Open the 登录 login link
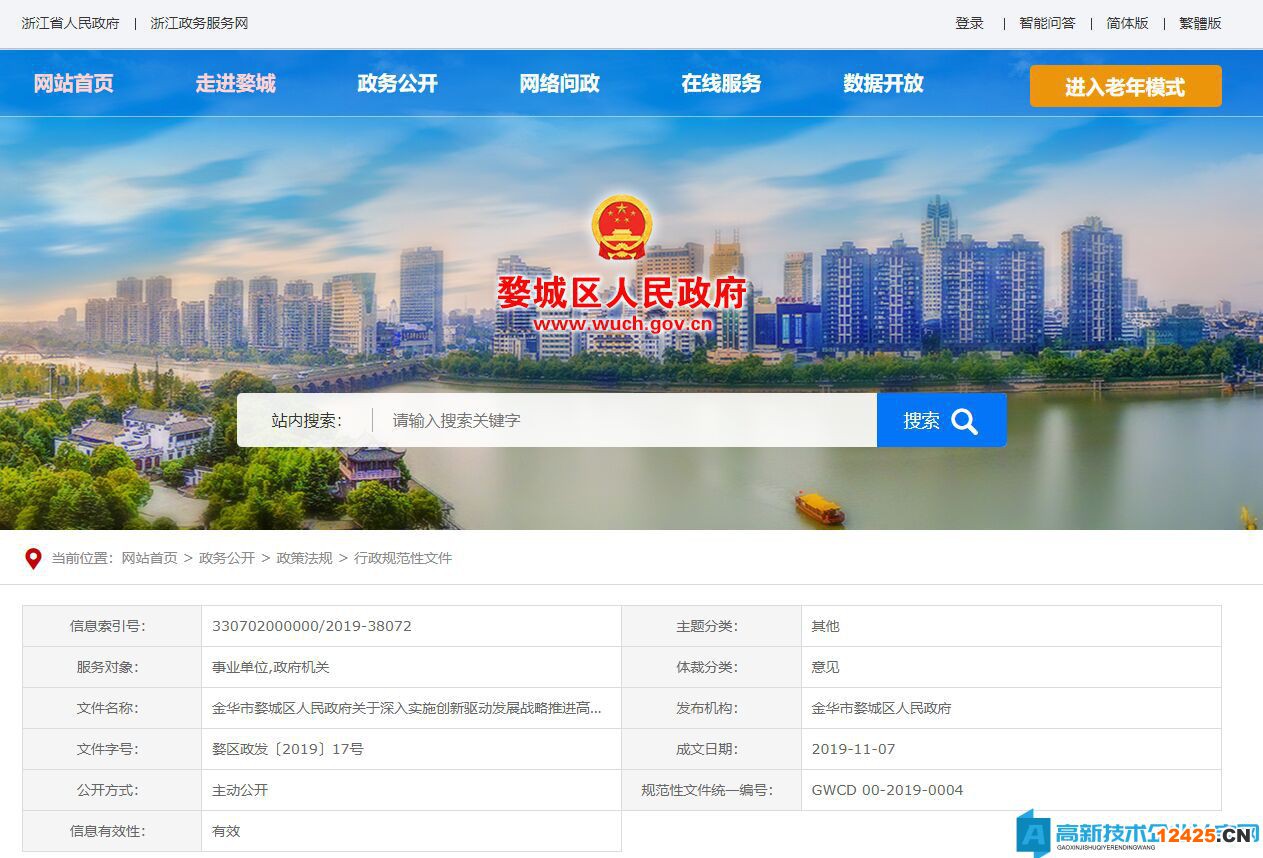1263x858 pixels. pos(969,23)
